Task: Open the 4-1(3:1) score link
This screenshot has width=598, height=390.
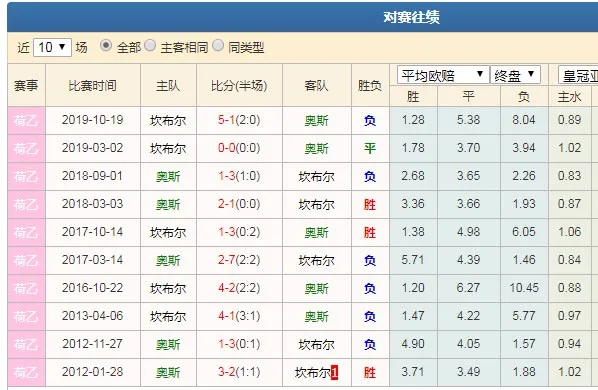Action: [x=239, y=316]
